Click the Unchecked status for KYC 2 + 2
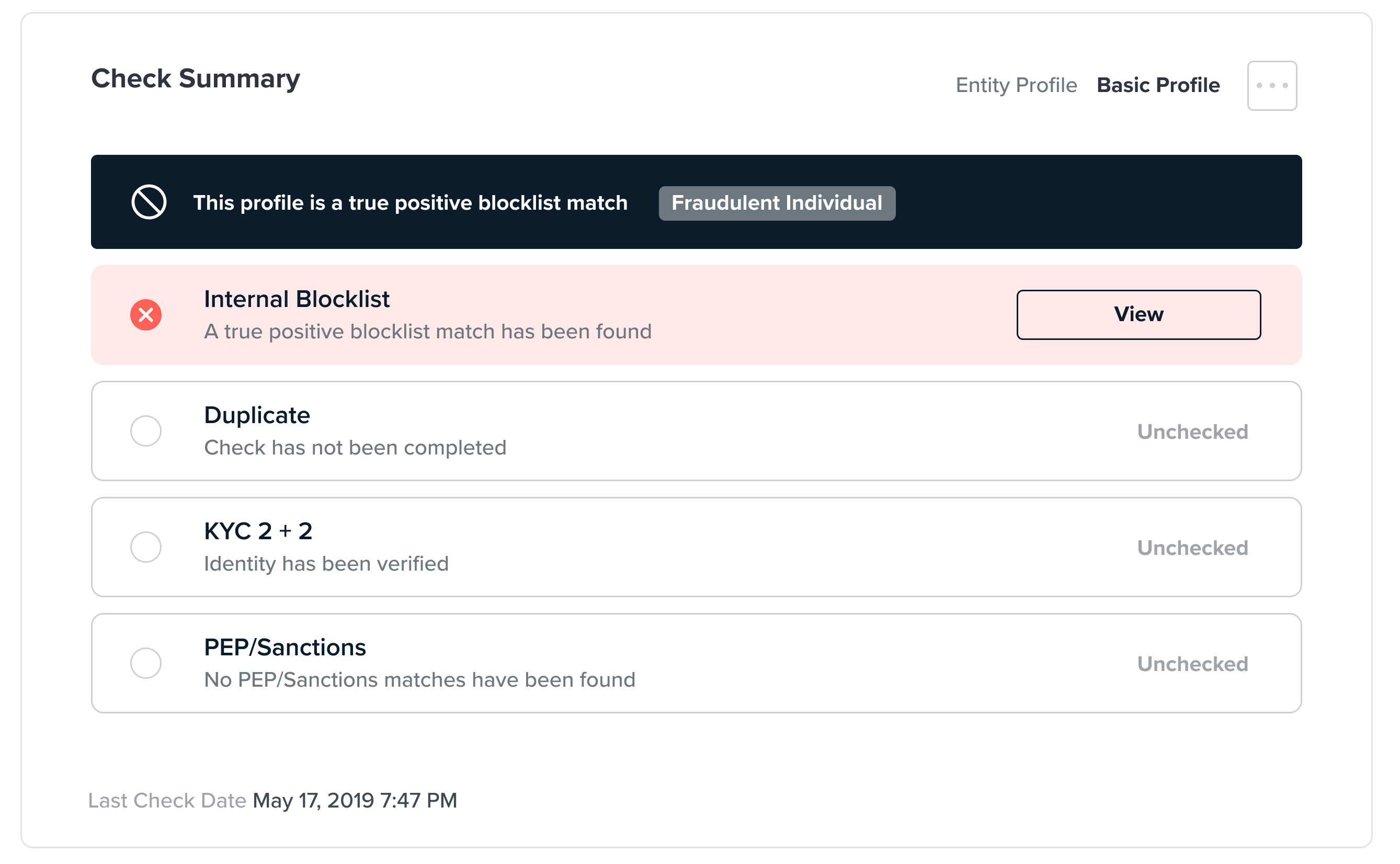 pos(1192,548)
